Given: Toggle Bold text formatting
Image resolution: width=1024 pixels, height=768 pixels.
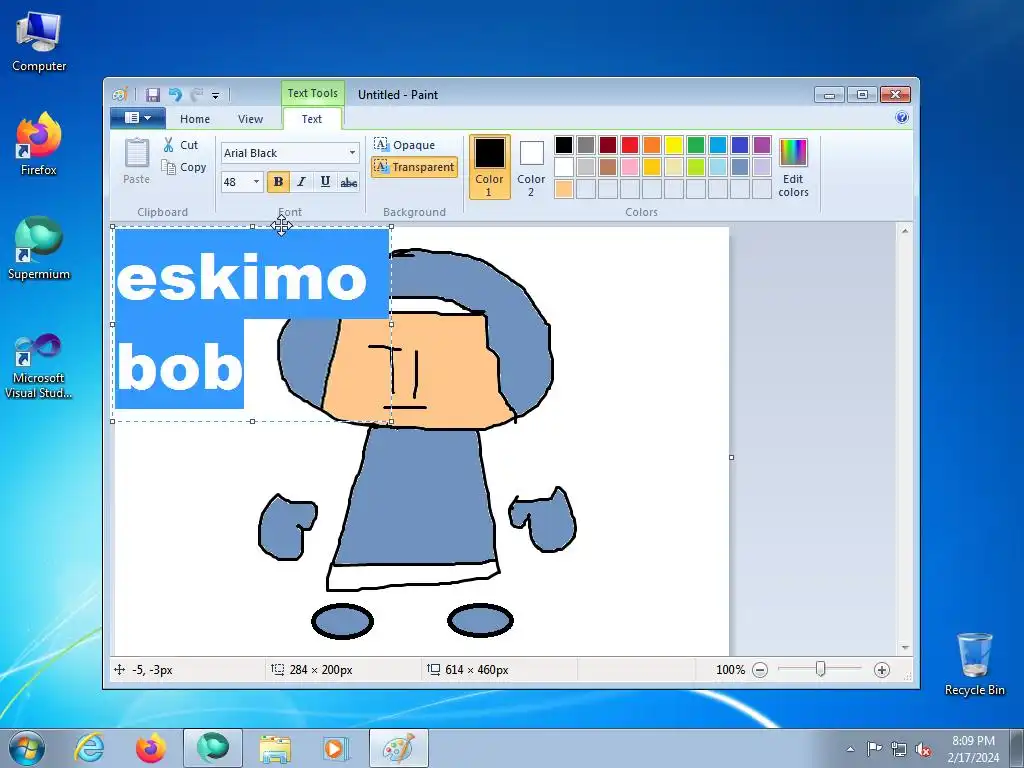Looking at the screenshot, I should click(x=278, y=182).
